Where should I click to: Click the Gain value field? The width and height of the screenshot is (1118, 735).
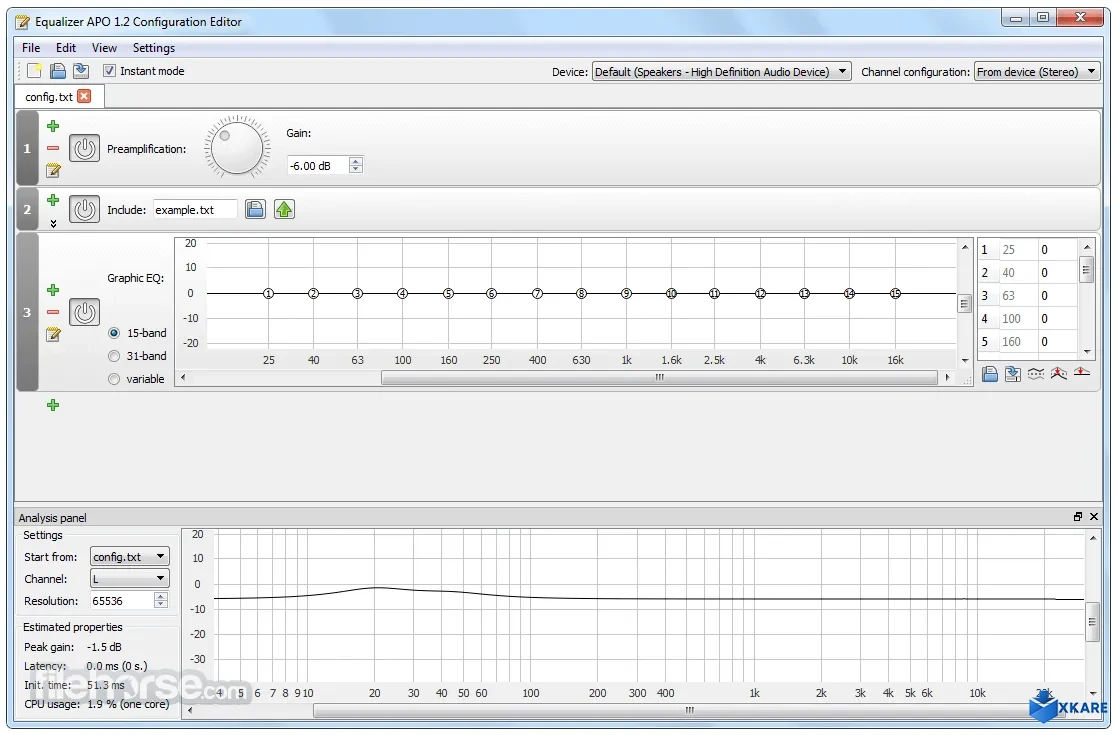[318, 165]
